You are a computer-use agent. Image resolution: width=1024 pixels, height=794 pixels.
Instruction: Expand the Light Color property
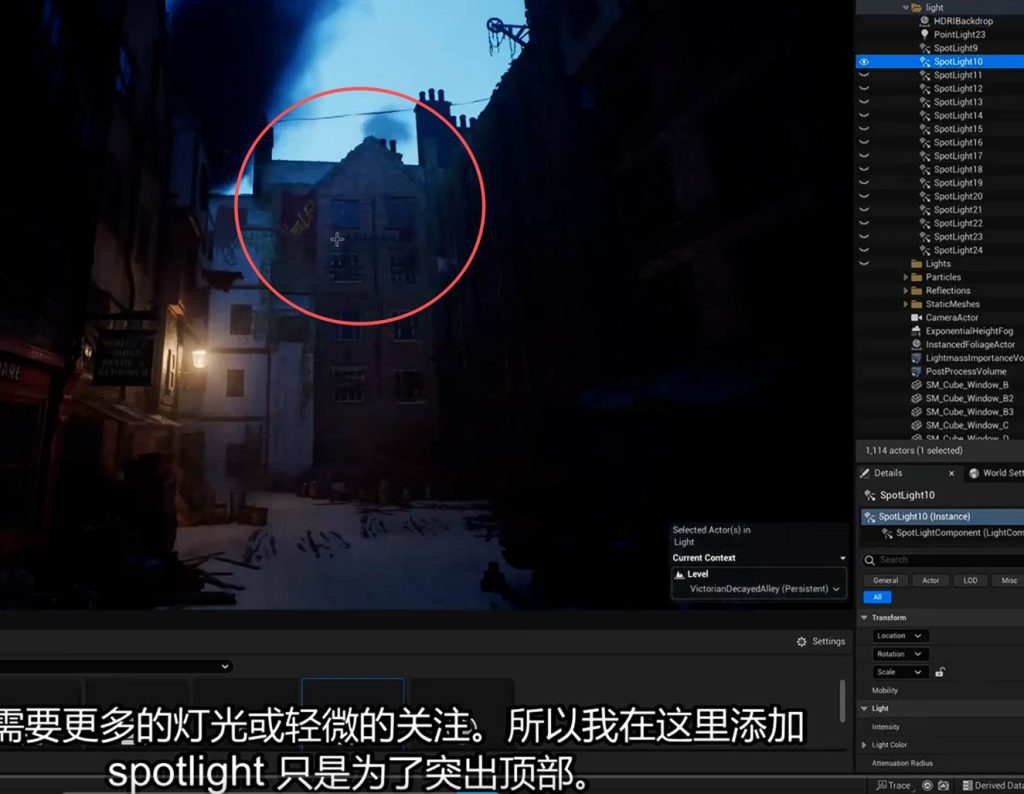[864, 745]
